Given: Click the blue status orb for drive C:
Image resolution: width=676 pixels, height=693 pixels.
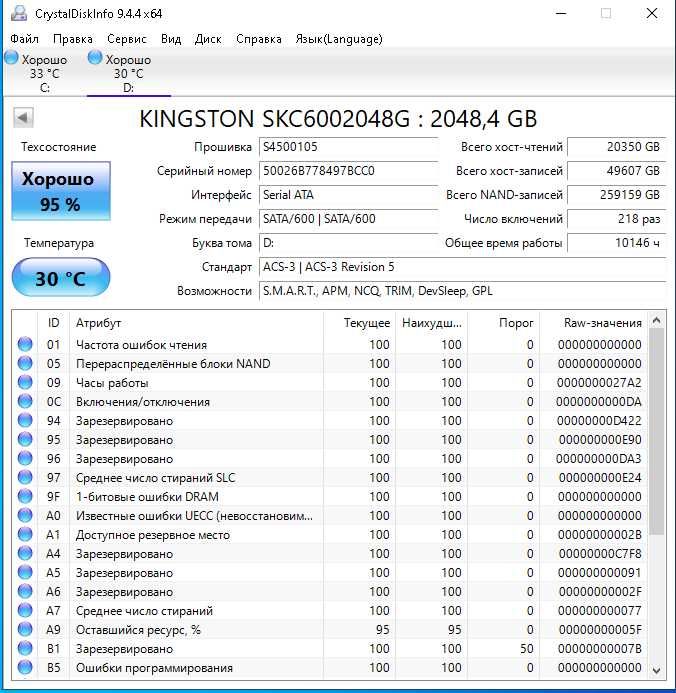Looking at the screenshot, I should (11, 57).
